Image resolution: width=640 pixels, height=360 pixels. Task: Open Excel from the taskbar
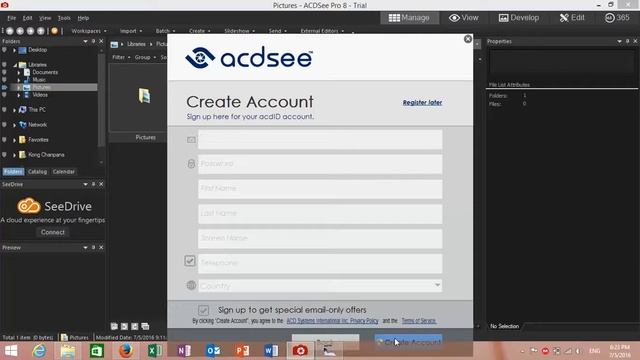pyautogui.click(x=155, y=351)
